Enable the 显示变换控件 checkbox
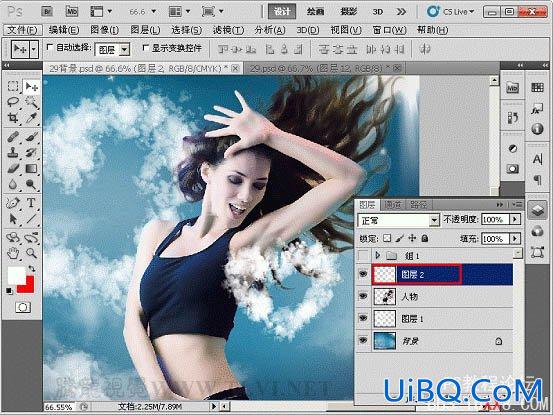Image resolution: width=553 pixels, height=415 pixels. tap(145, 47)
